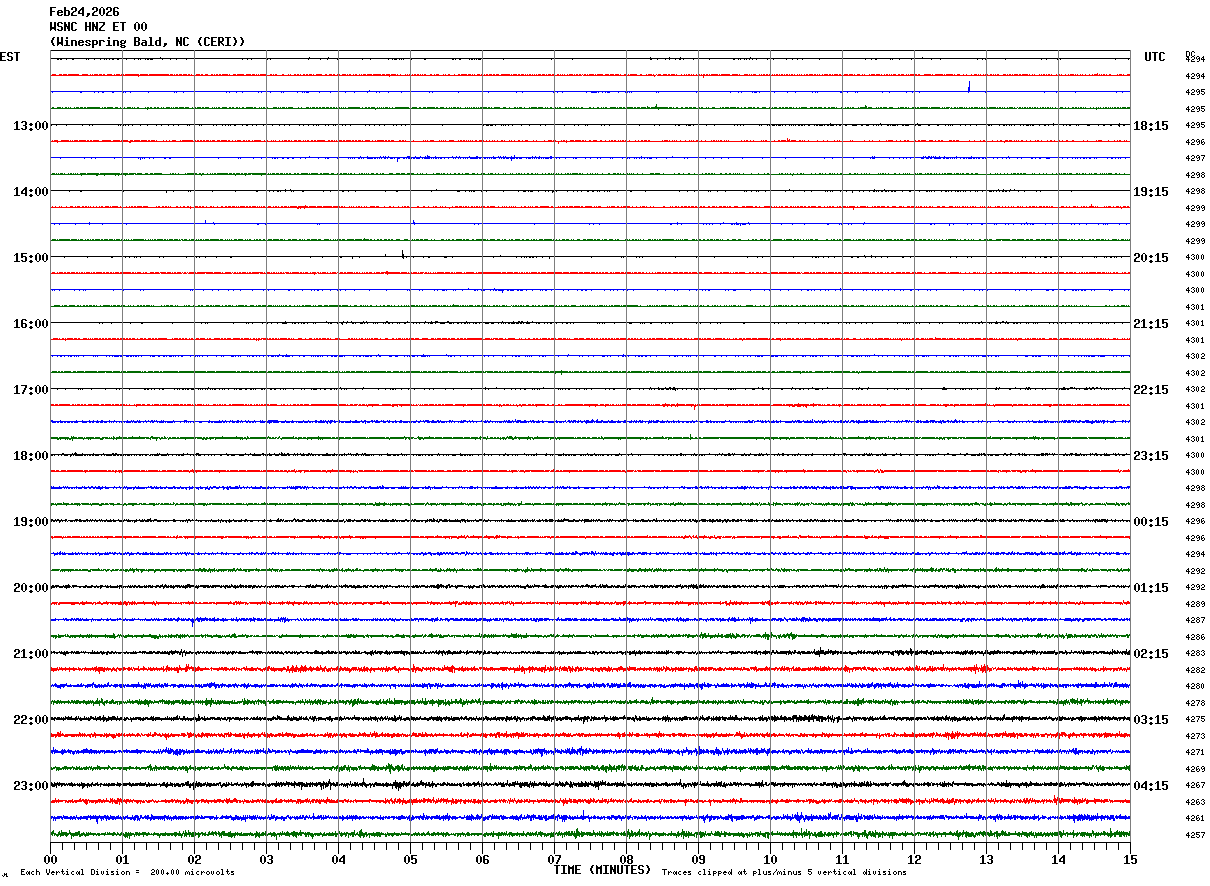Select the 16:00 EST row label
Image resolution: width=1210 pixels, height=886 pixels.
[x=30, y=324]
